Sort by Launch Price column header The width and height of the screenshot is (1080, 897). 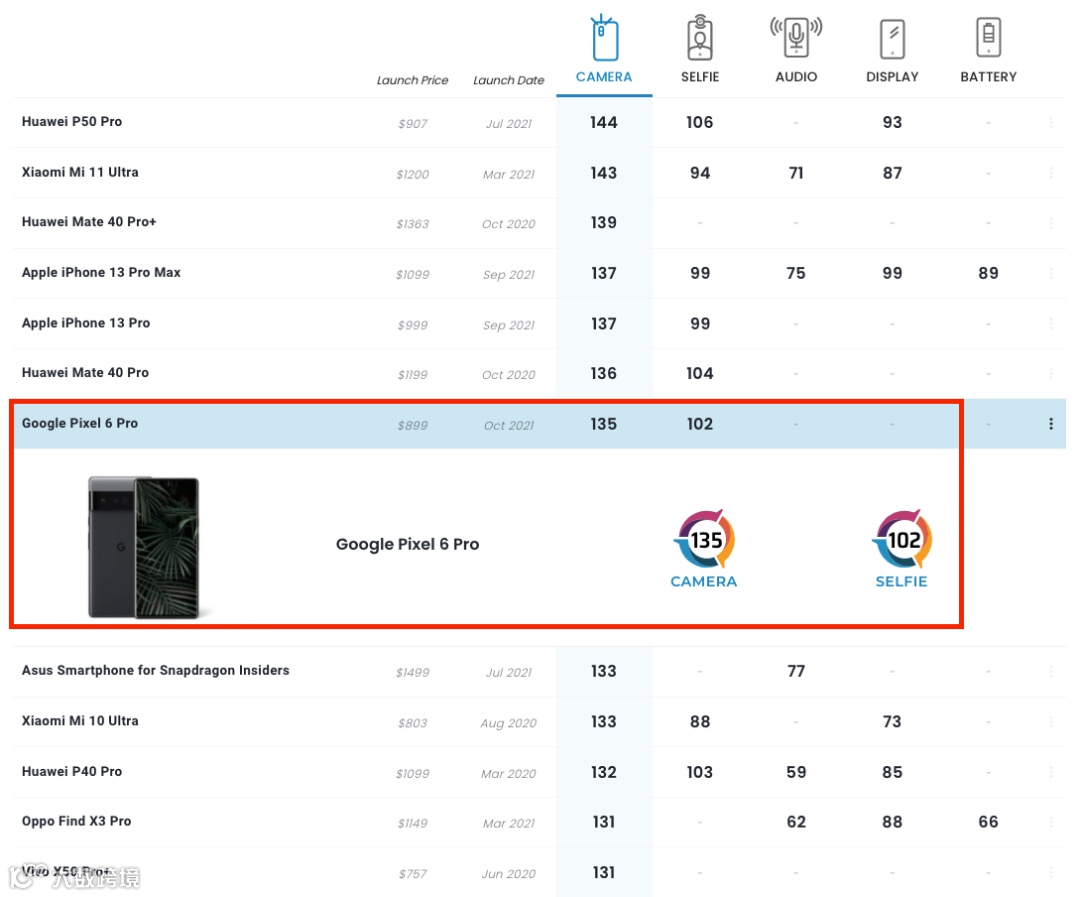click(413, 81)
